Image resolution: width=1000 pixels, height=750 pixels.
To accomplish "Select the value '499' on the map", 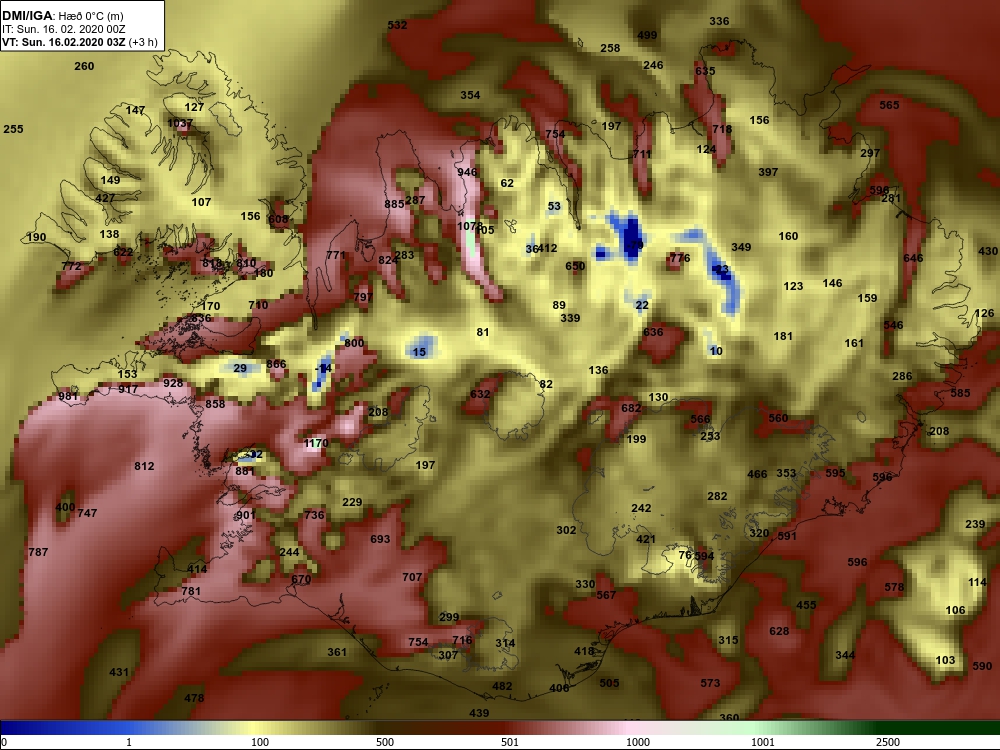I will [x=647, y=35].
